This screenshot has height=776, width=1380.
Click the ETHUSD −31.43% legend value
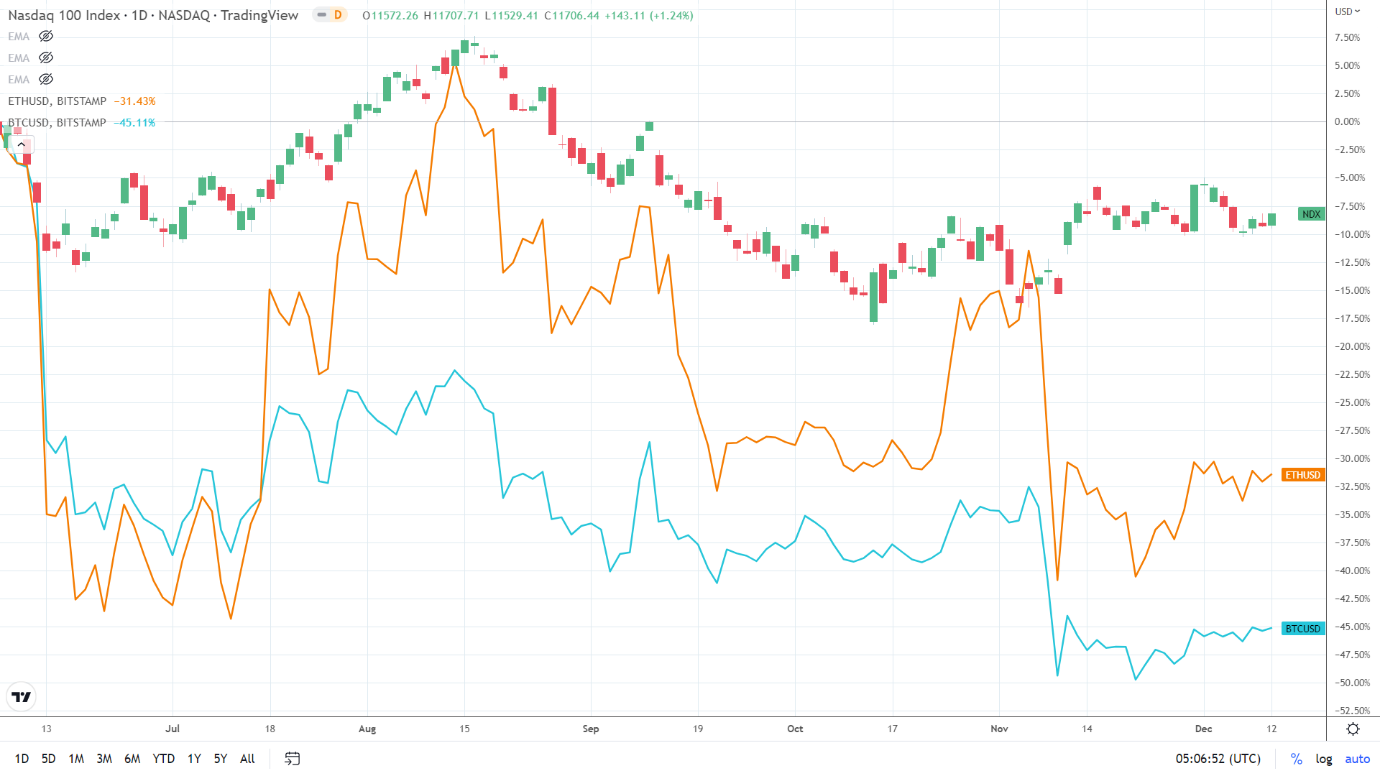point(134,101)
